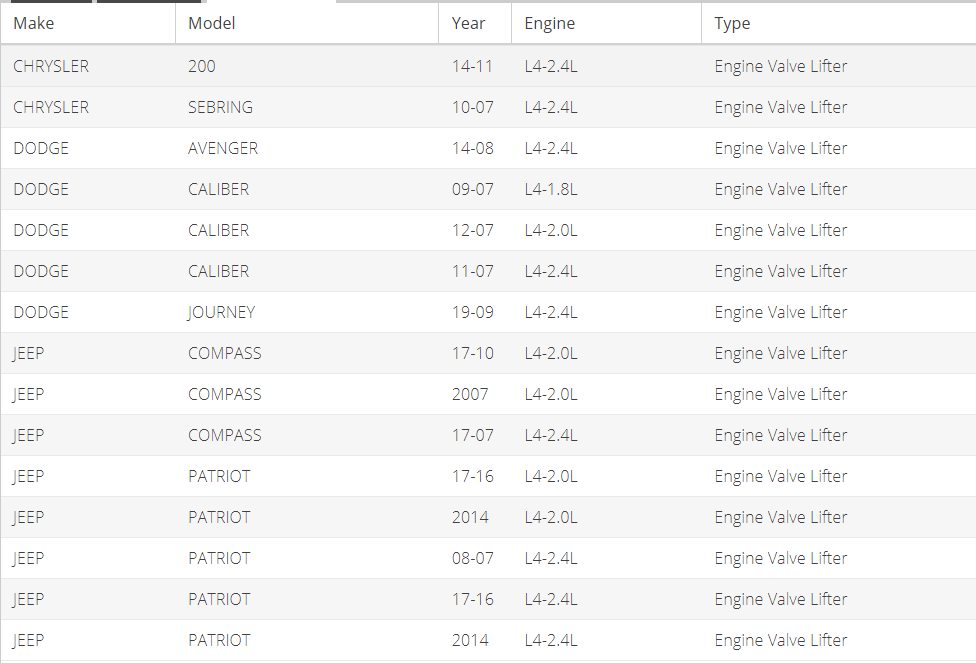Click the Year column header
The width and height of the screenshot is (976, 663).
[x=475, y=24]
